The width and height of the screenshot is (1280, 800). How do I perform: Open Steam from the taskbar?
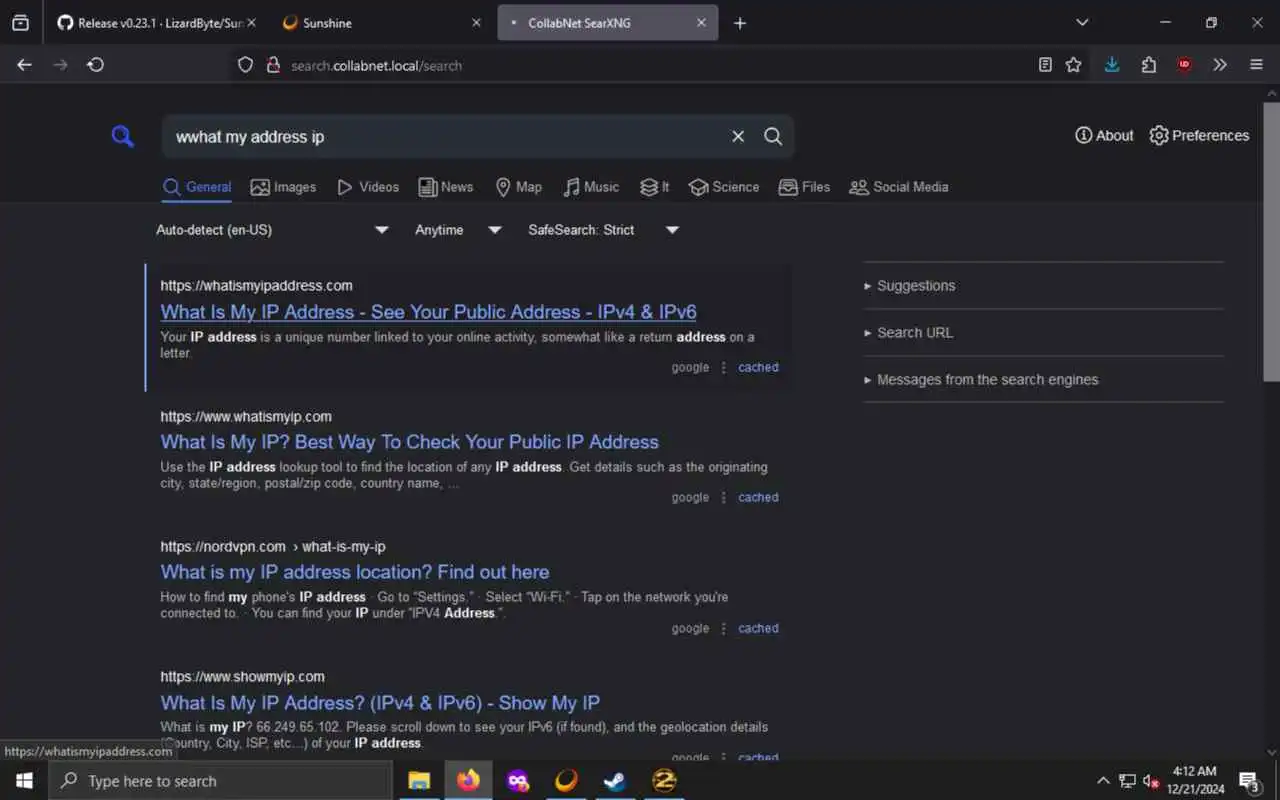pos(615,781)
